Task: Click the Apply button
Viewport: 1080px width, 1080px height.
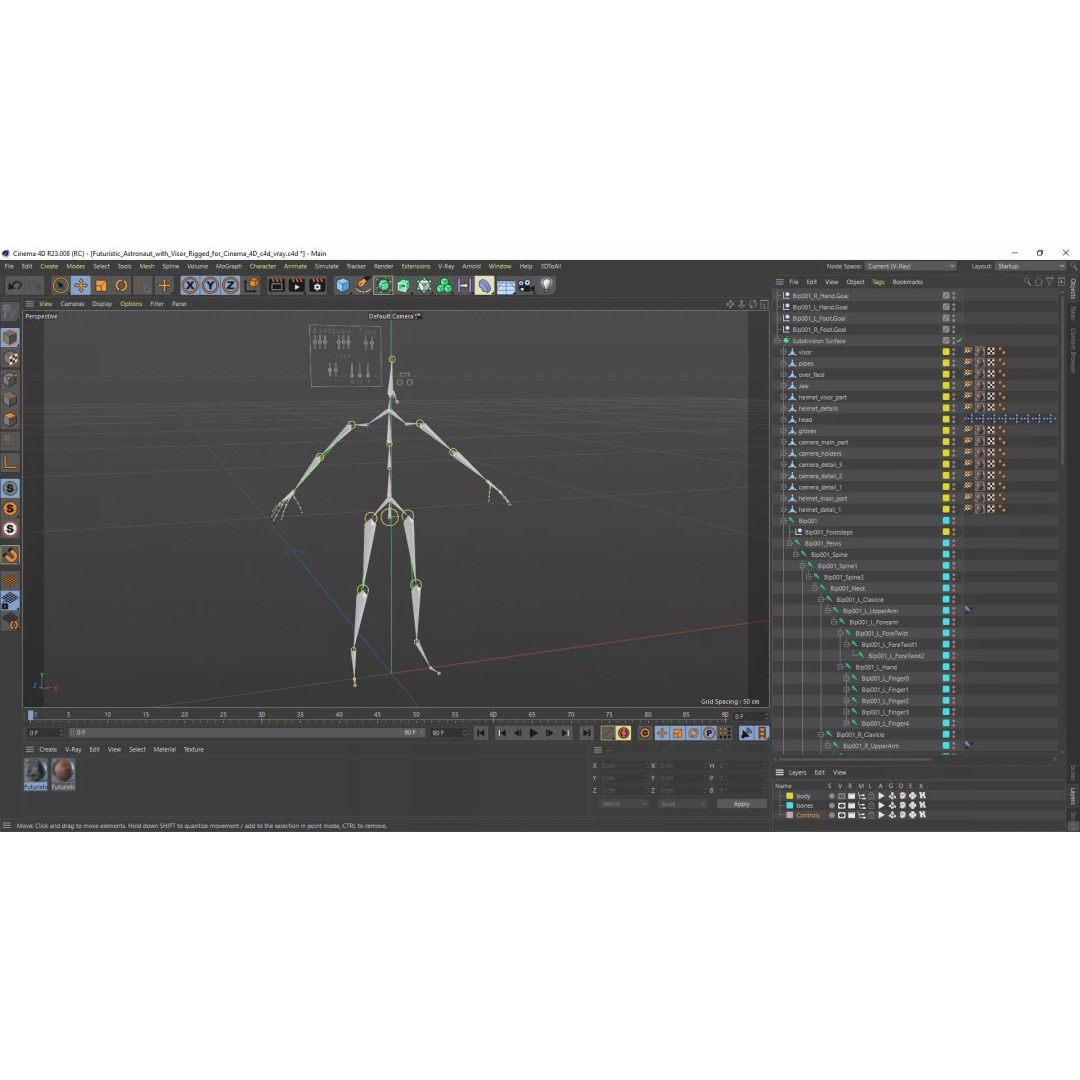Action: 741,804
